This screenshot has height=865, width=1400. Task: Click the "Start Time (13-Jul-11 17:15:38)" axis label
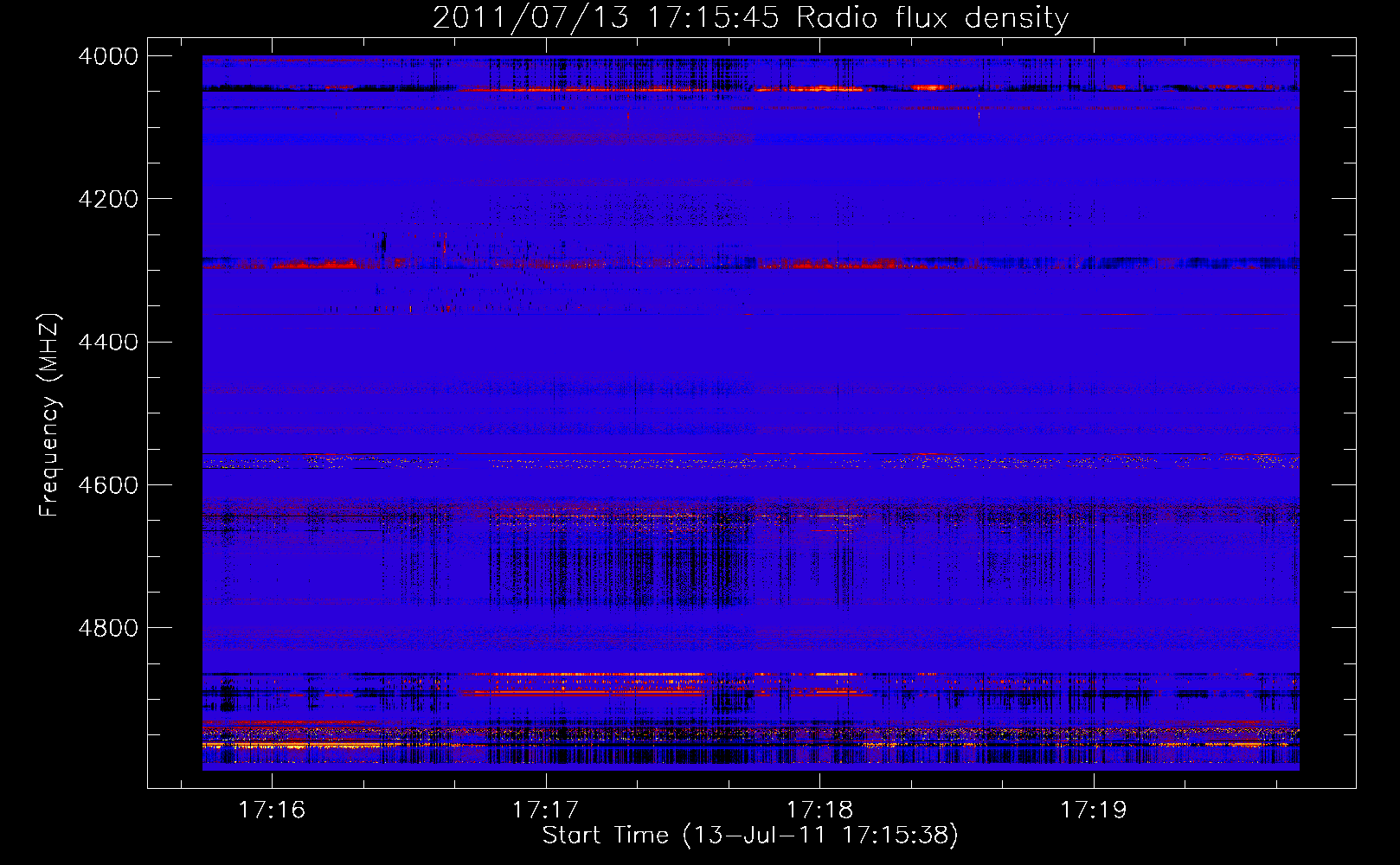tap(750, 836)
